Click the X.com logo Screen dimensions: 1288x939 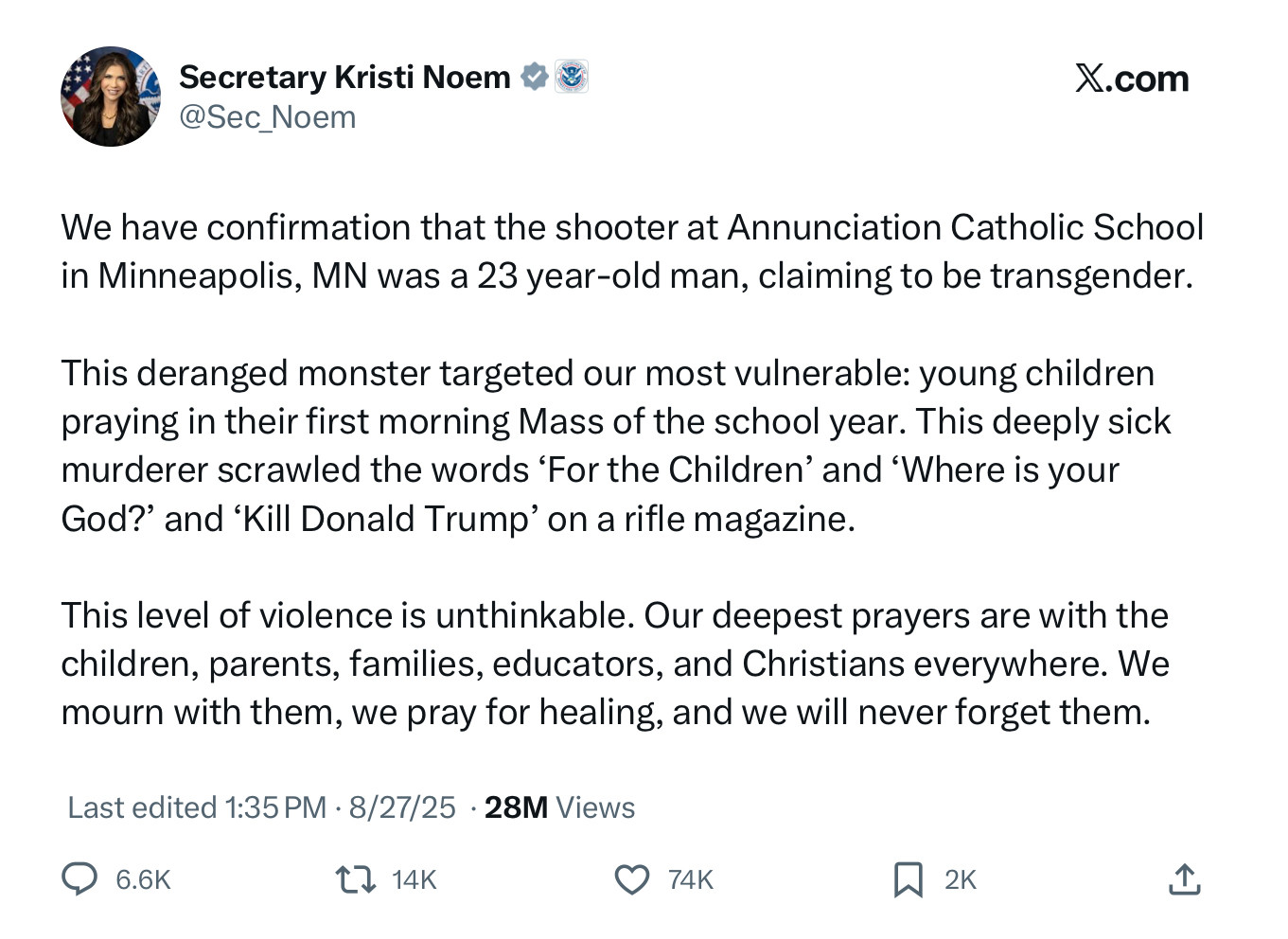pyautogui.click(x=1132, y=79)
